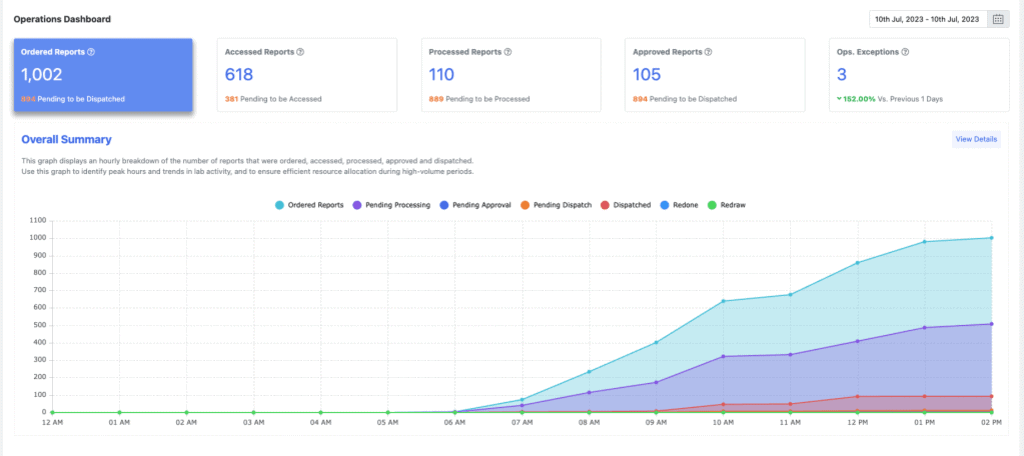
Task: Open the calendar date picker icon
Action: 998,19
